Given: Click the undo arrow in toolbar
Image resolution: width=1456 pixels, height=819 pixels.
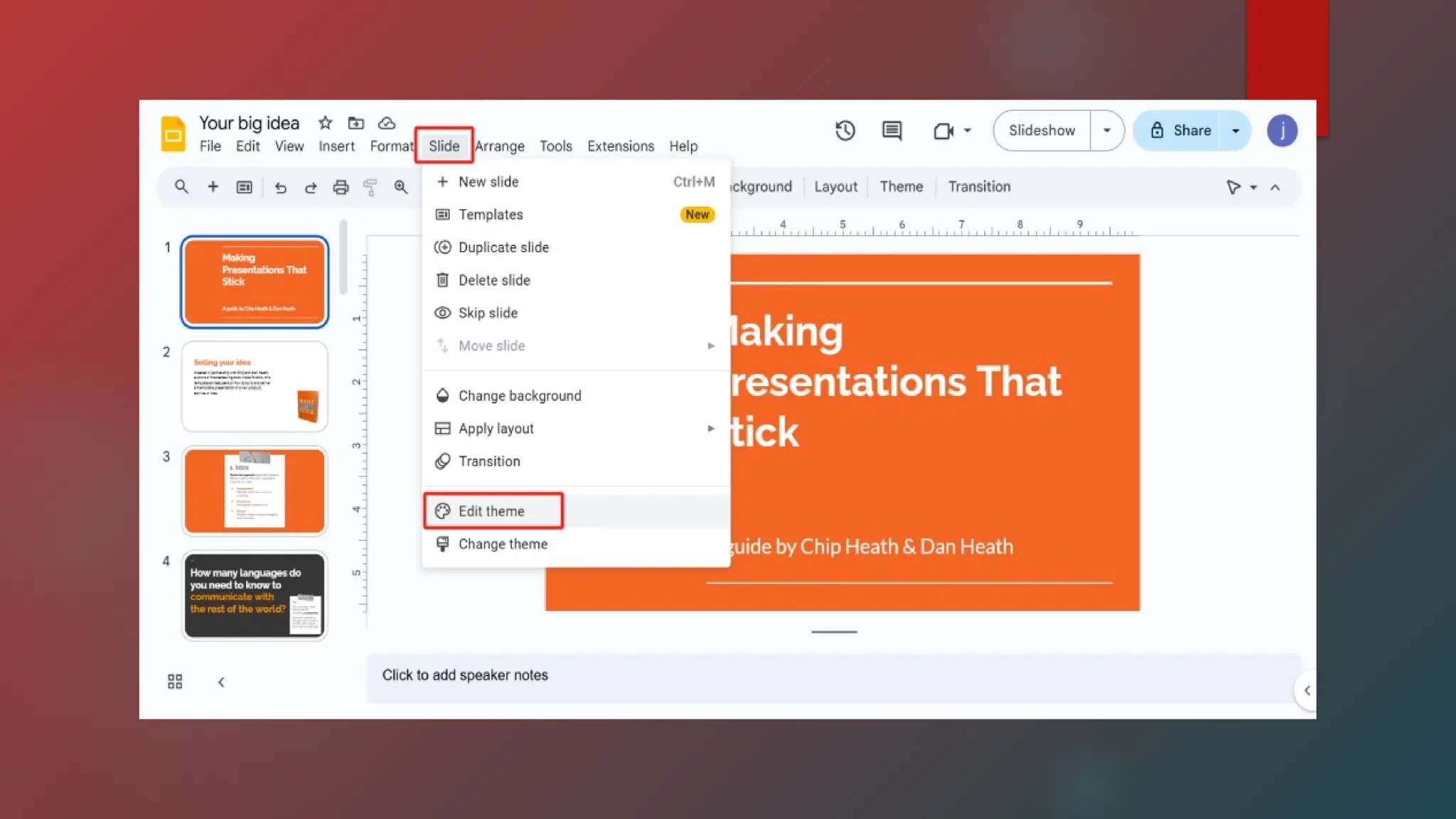Looking at the screenshot, I should [x=280, y=187].
